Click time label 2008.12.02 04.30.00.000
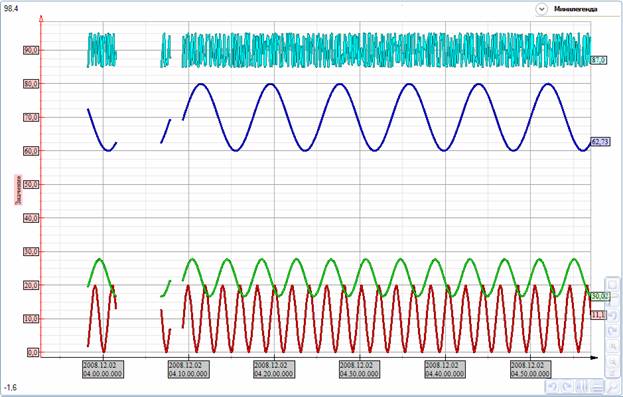This screenshot has width=623, height=397. click(x=359, y=369)
